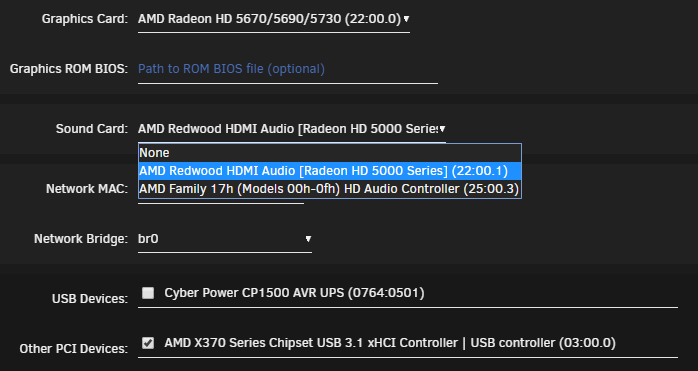Enable the Cyber Power CP1500 AVR UPS checkbox

(x=148, y=293)
